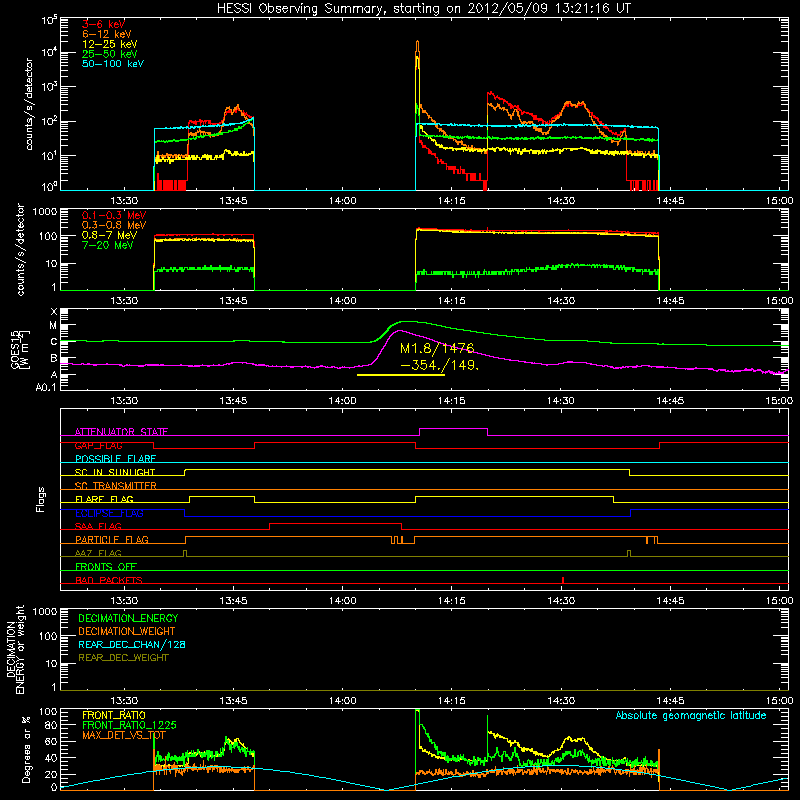Click the Absolute geomagnetic latitude label
The width and height of the screenshot is (800, 800).
tap(691, 715)
